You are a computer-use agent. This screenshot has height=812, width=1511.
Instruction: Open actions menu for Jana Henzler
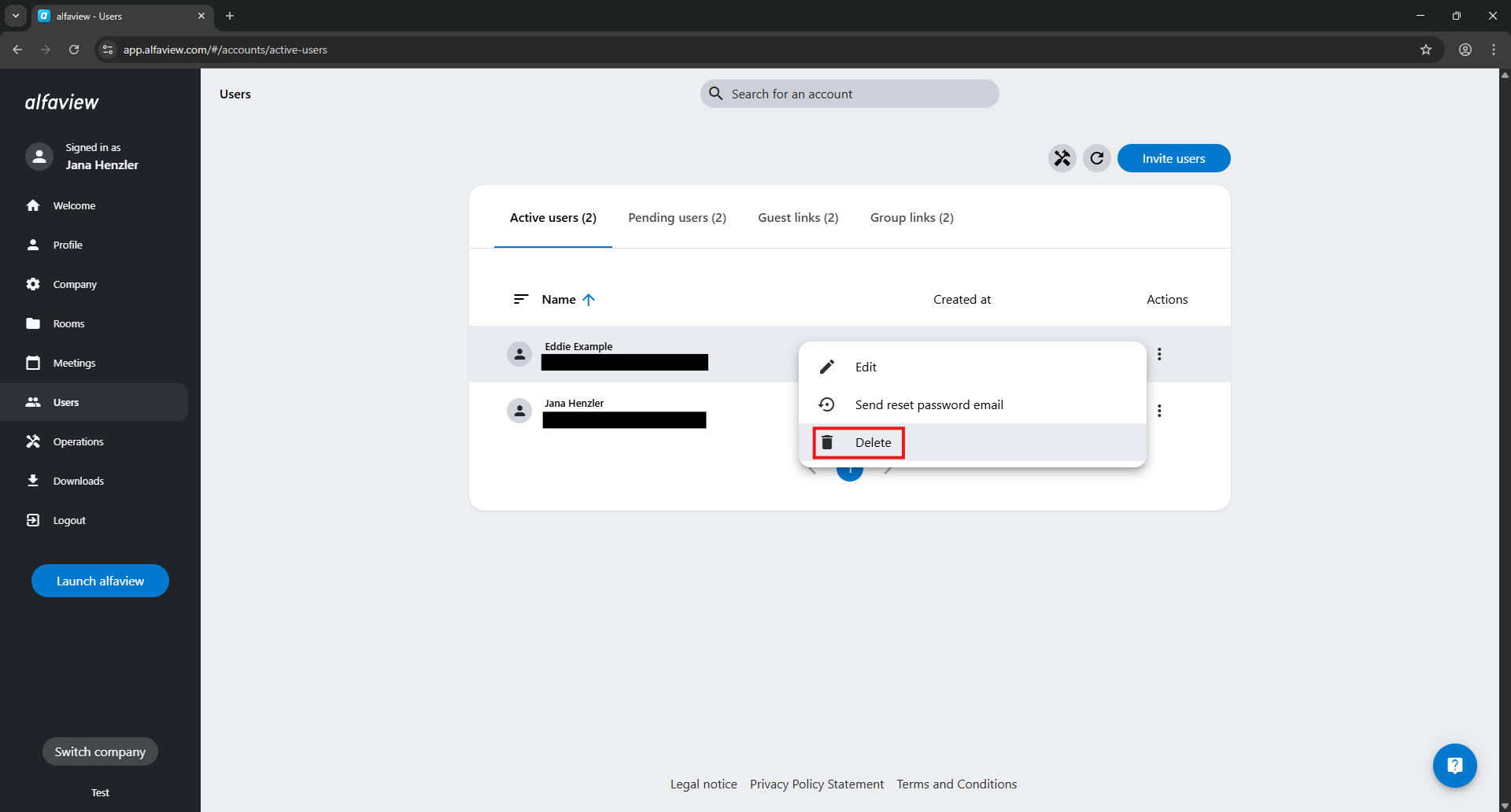(1159, 411)
